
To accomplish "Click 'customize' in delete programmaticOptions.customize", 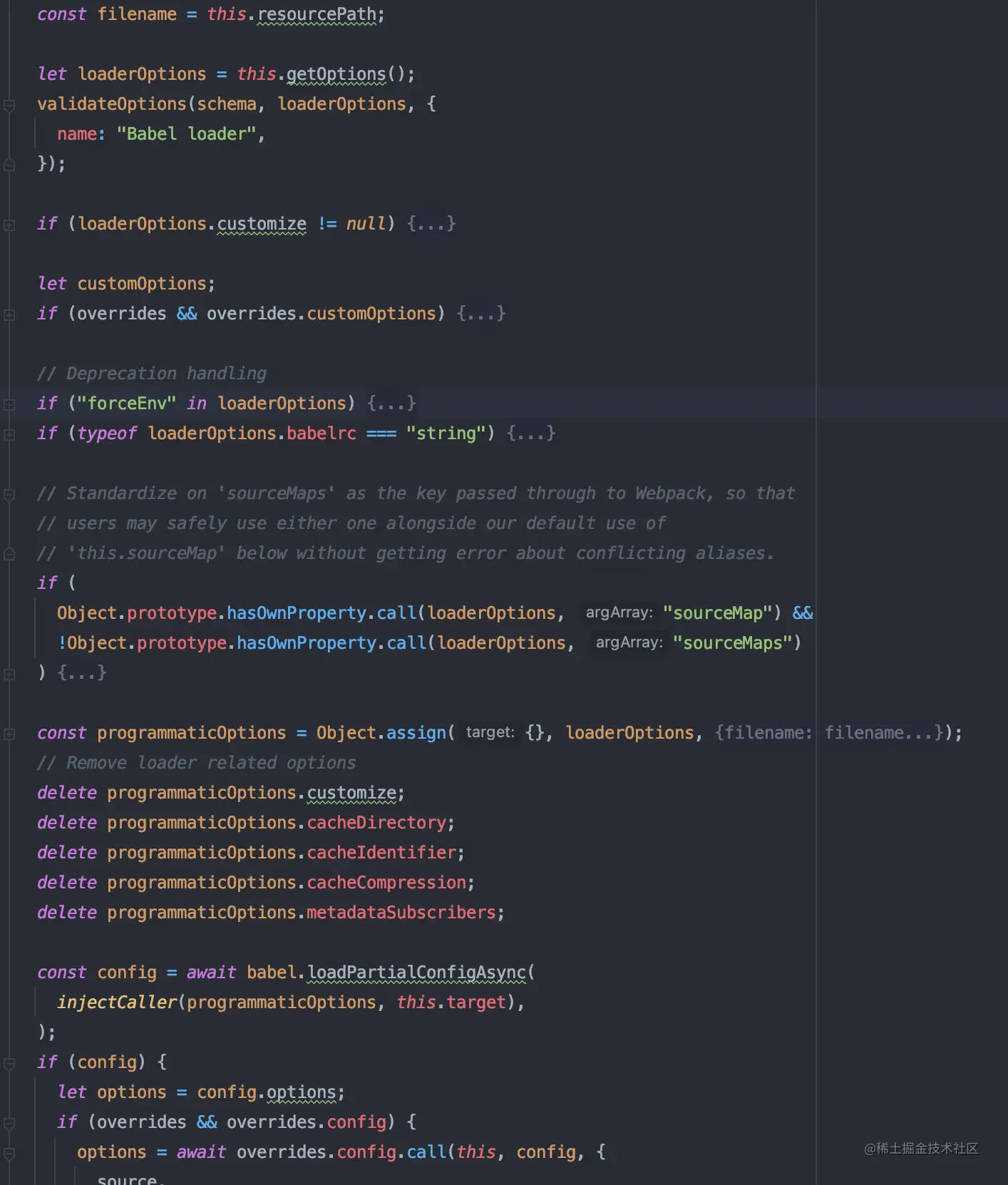I will (x=351, y=793).
